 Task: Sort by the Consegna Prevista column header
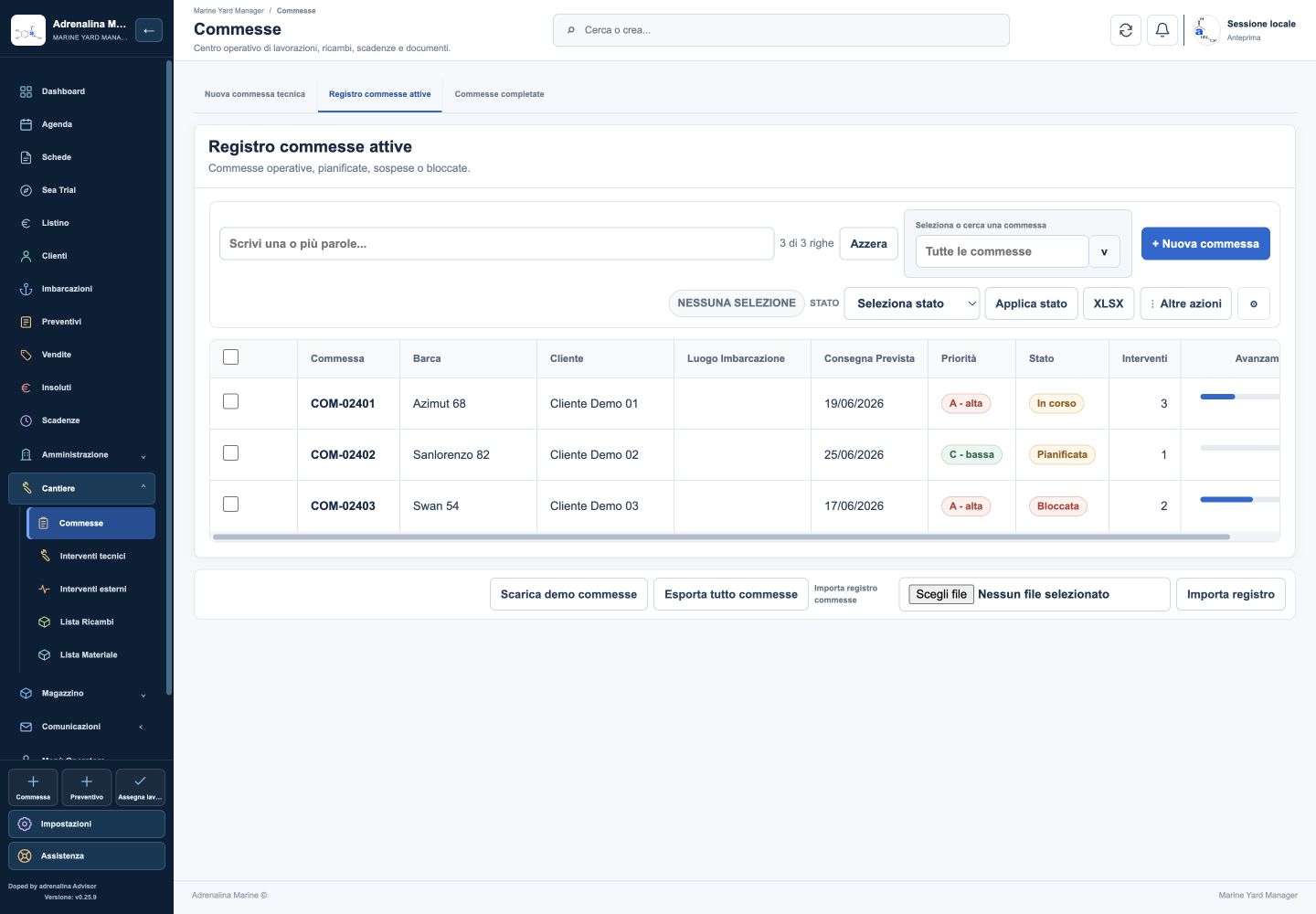click(869, 358)
